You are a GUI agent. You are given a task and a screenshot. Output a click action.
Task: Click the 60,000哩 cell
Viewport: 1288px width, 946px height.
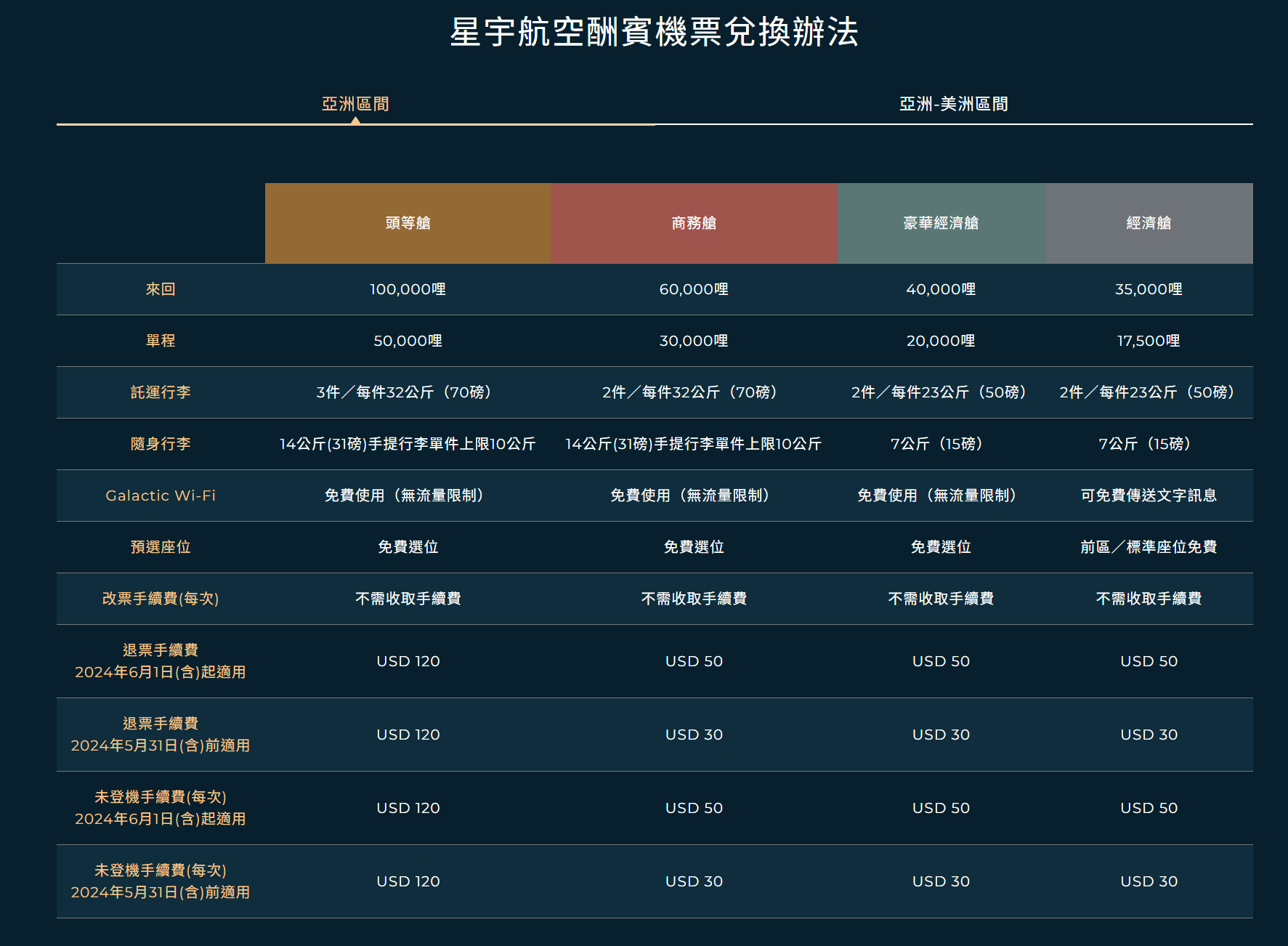pyautogui.click(x=694, y=289)
